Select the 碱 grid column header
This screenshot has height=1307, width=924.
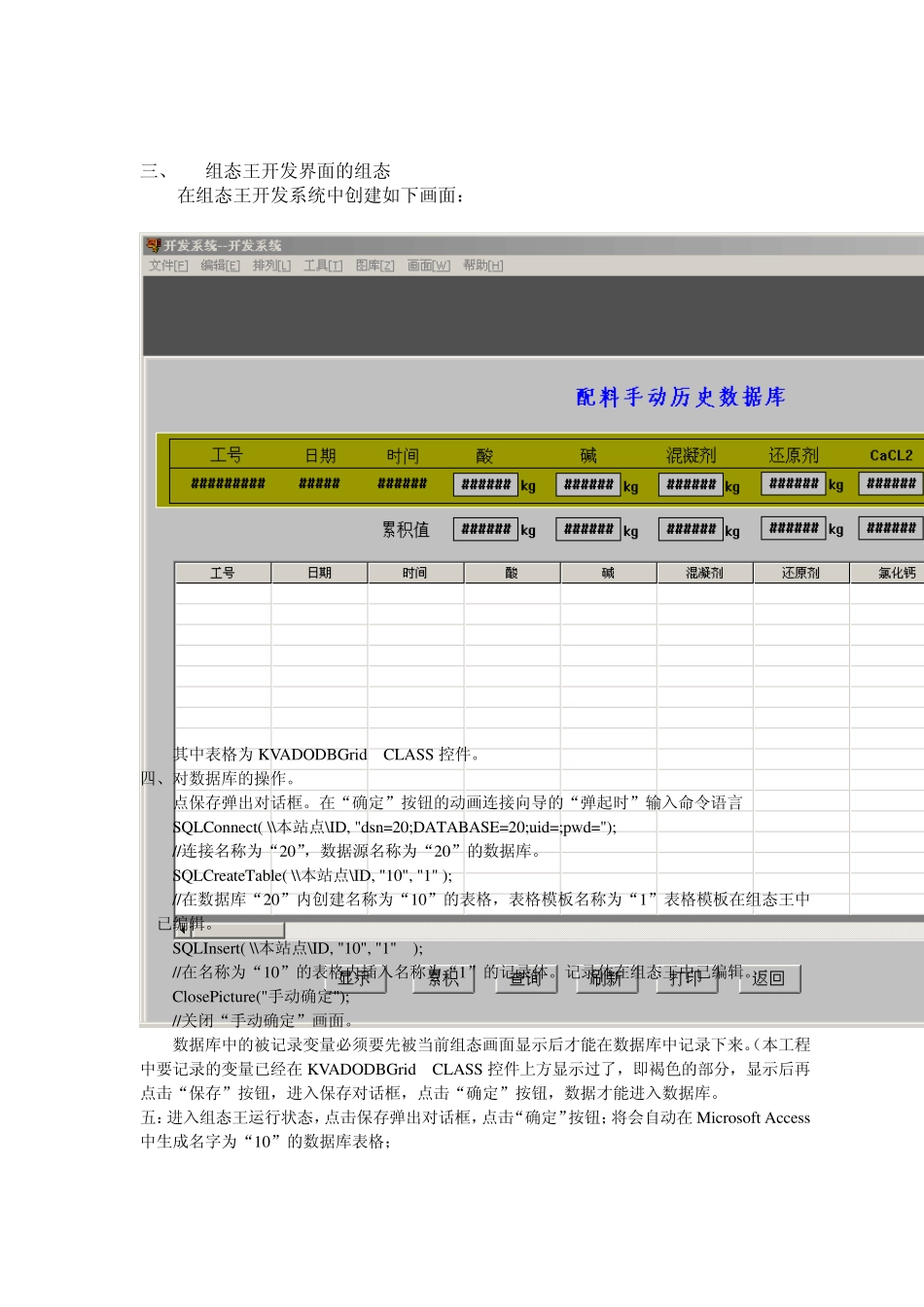[x=608, y=573]
